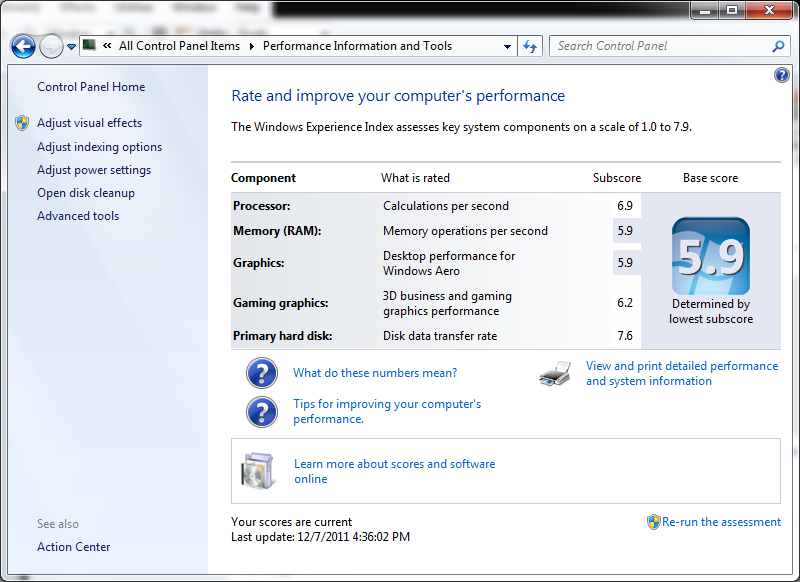
Task: Open Adjust power settings
Action: [x=94, y=170]
